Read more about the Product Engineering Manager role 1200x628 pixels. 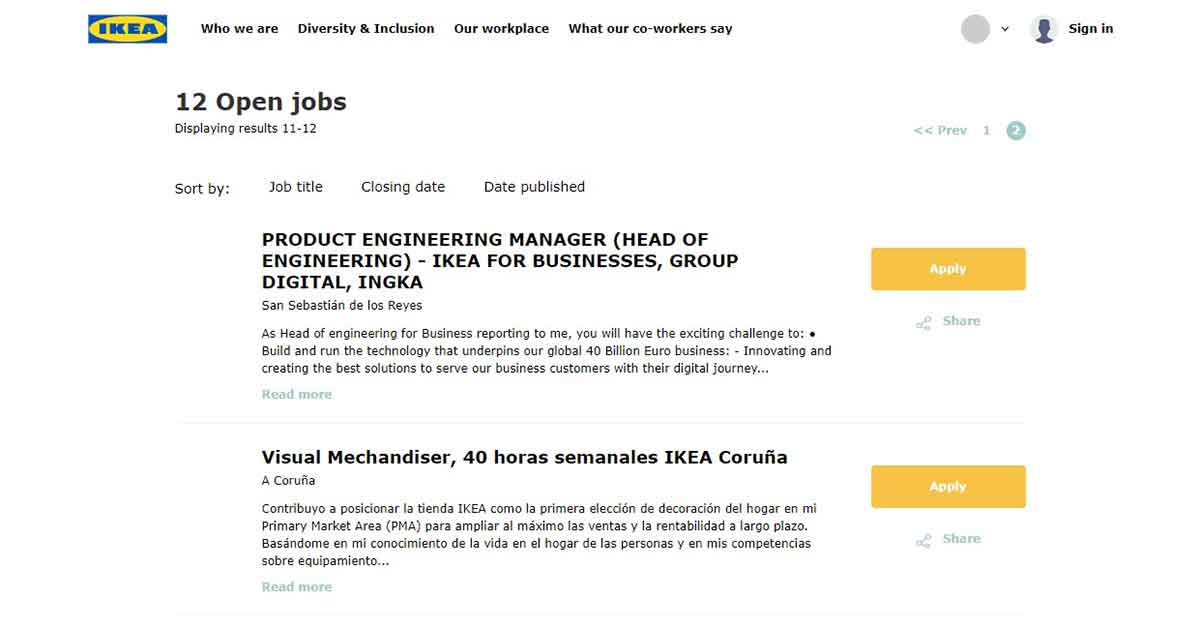click(296, 394)
